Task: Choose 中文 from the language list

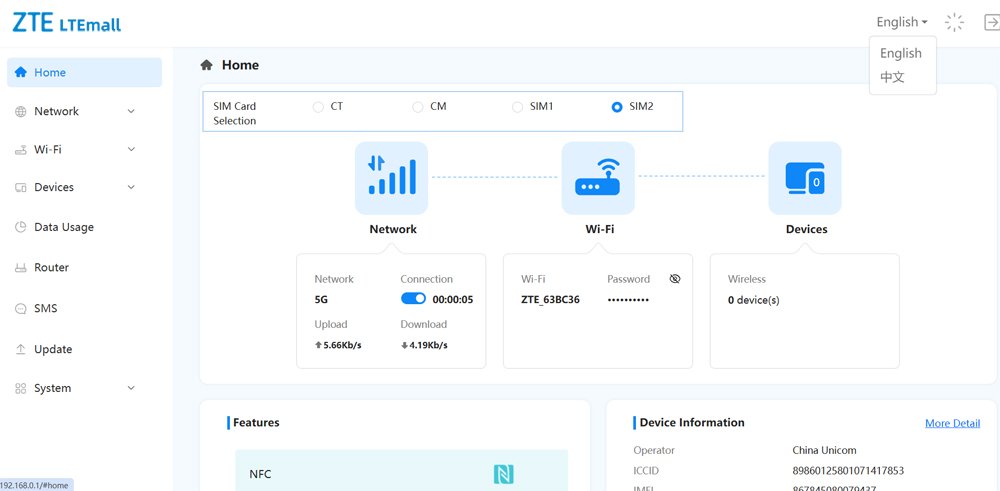Action: 892,77
